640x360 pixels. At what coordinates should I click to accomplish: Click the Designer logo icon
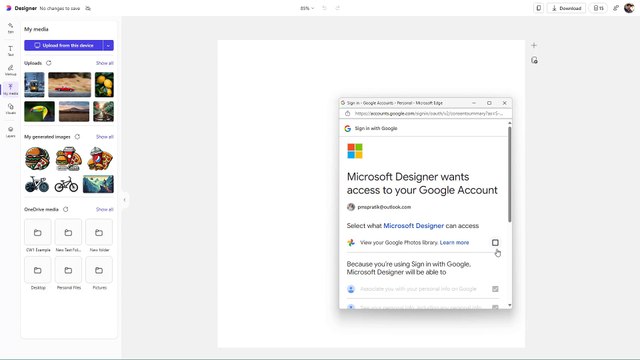[9, 8]
